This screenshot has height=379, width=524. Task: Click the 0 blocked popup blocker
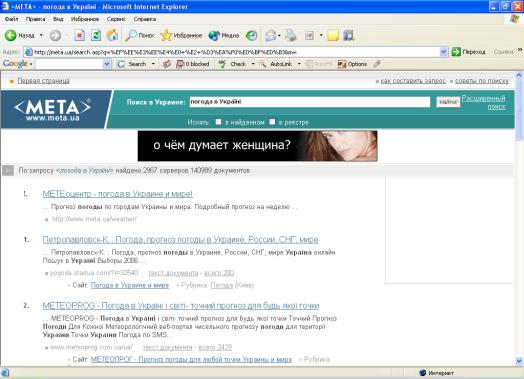pos(193,64)
